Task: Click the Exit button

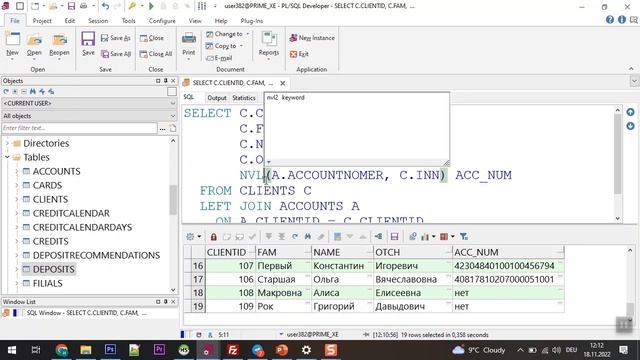Action: (299, 54)
